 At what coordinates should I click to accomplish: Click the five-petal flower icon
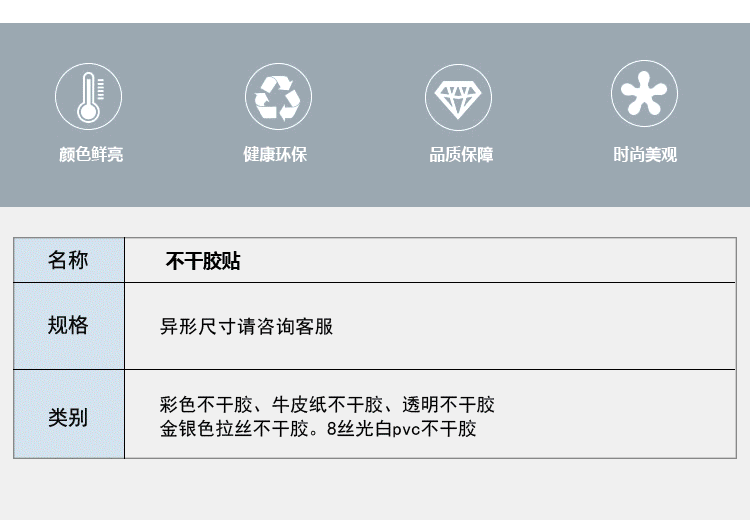tap(644, 93)
